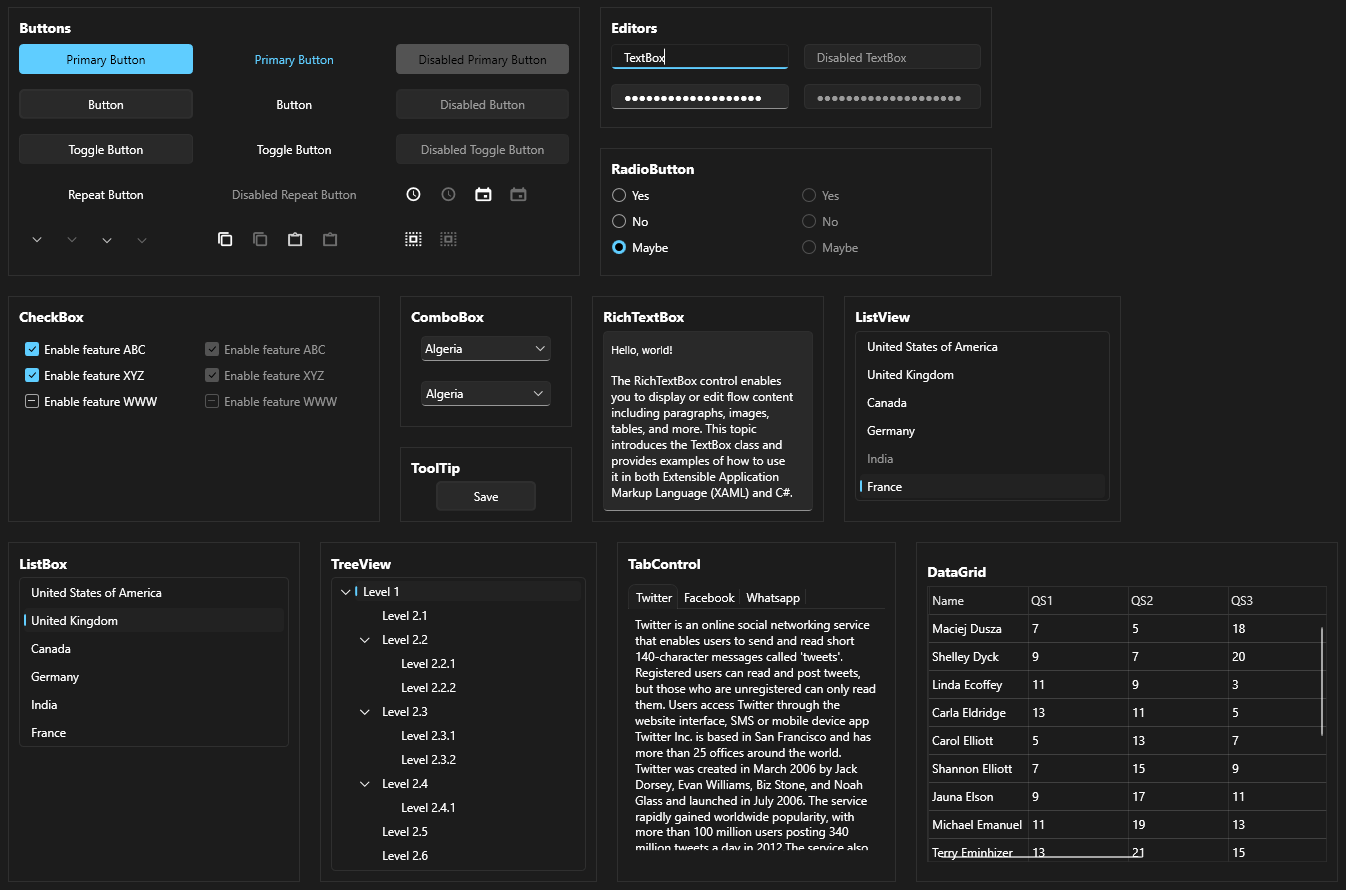Click the bright copy icon

[x=225, y=239]
